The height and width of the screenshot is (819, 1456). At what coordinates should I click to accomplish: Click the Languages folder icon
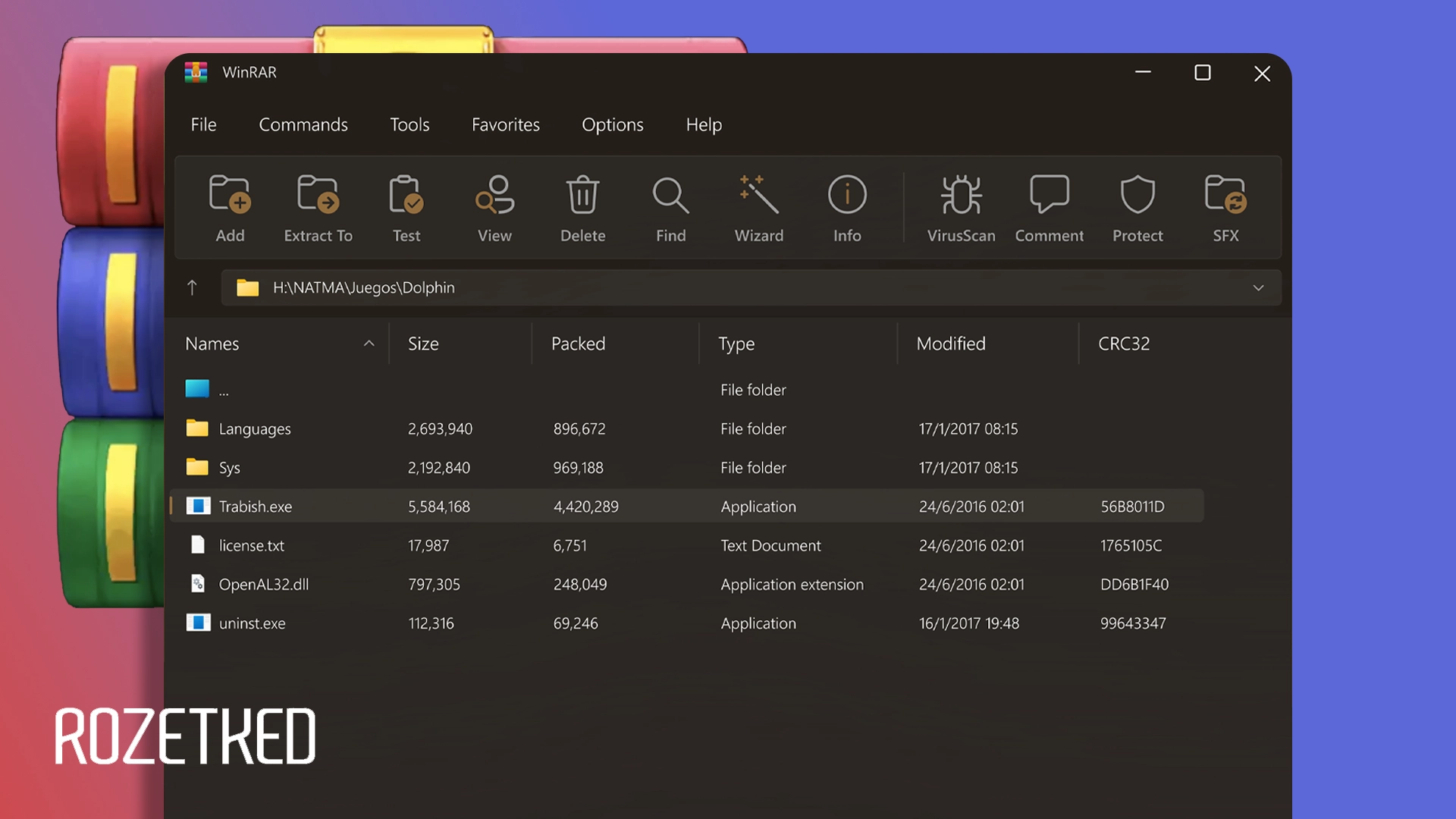click(x=197, y=428)
